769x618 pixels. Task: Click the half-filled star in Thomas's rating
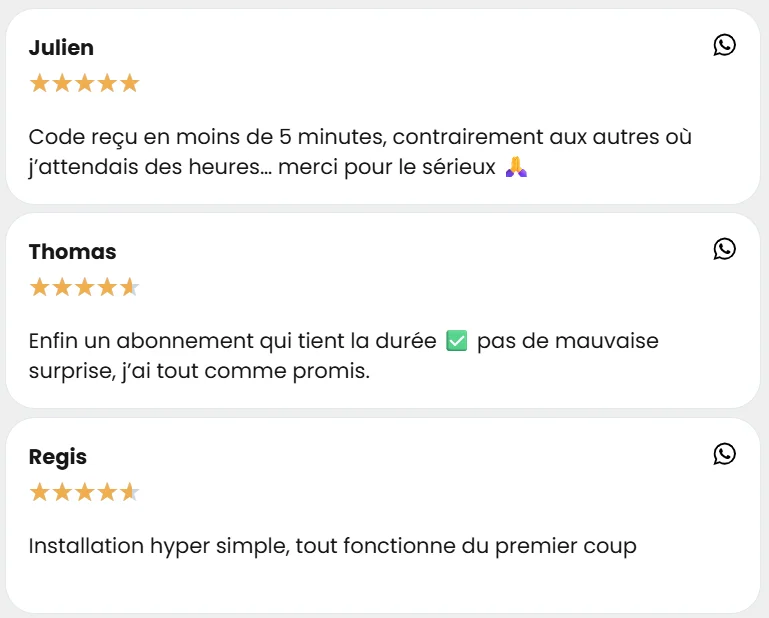tap(129, 288)
